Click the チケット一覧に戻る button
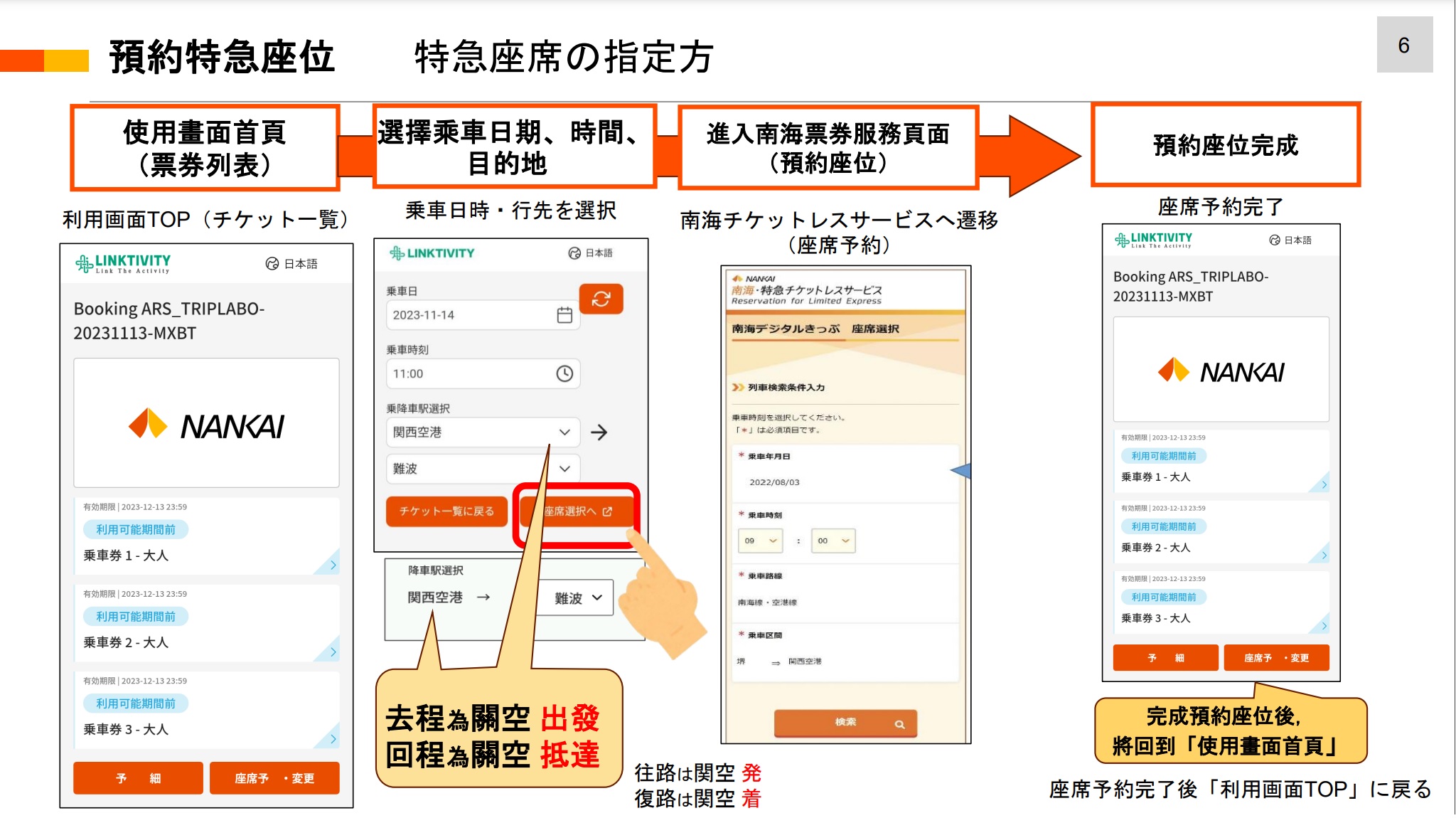Viewport: 1456px width, 818px height. (446, 511)
